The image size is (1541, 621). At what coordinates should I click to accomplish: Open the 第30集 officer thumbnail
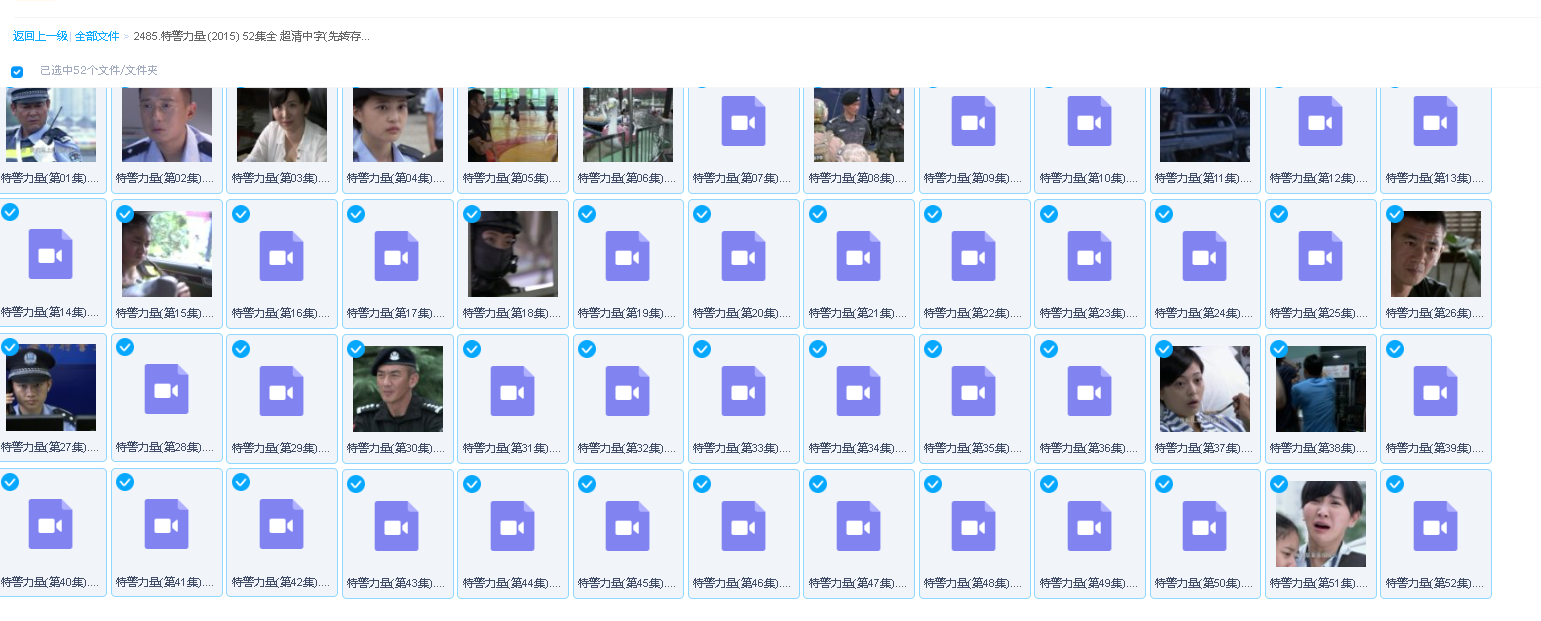tap(397, 389)
